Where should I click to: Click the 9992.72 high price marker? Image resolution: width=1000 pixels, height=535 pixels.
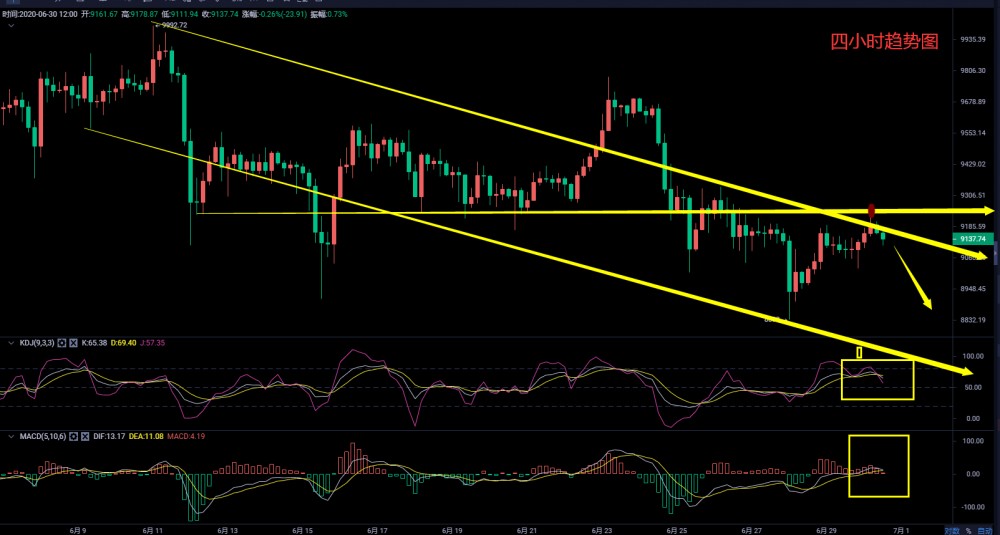pyautogui.click(x=175, y=26)
